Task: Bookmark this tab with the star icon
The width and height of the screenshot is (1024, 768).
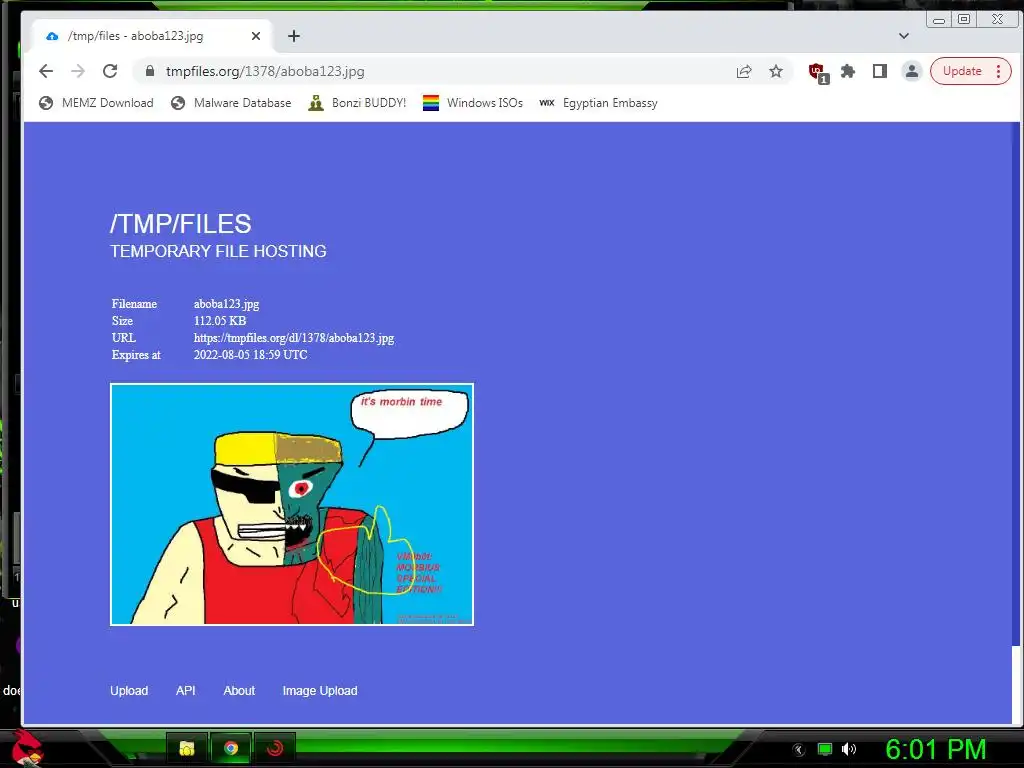Action: 776,71
